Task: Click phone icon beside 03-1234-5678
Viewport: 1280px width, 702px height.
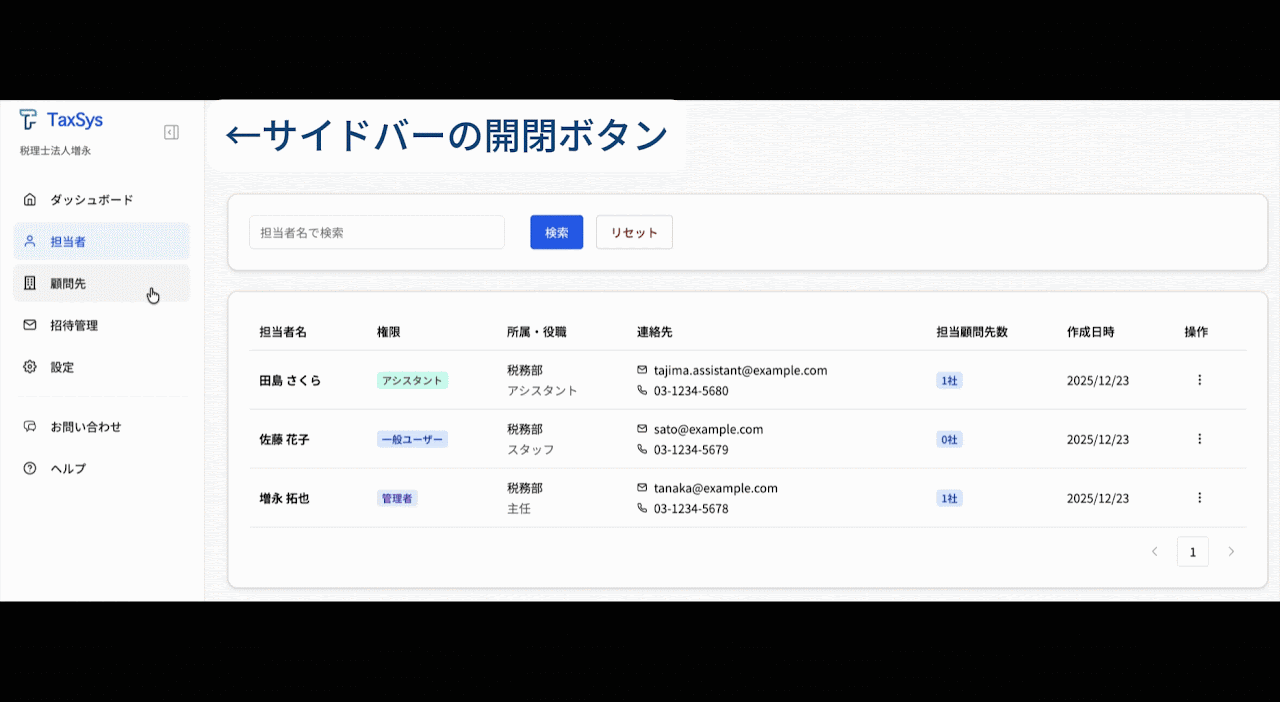Action: coord(642,509)
